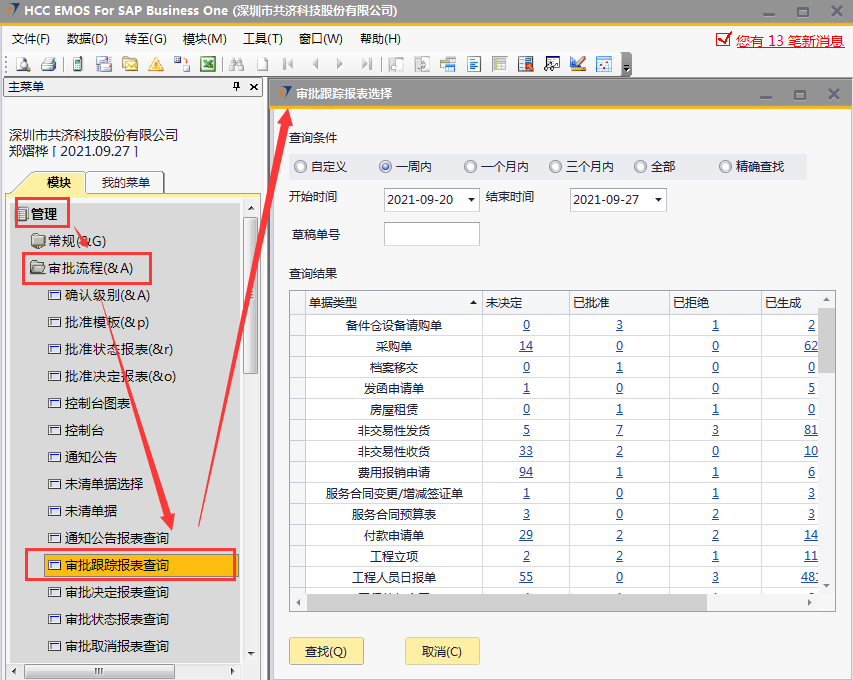Collapse the 审批流程 folder
The width and height of the screenshot is (853, 680).
coord(37,268)
